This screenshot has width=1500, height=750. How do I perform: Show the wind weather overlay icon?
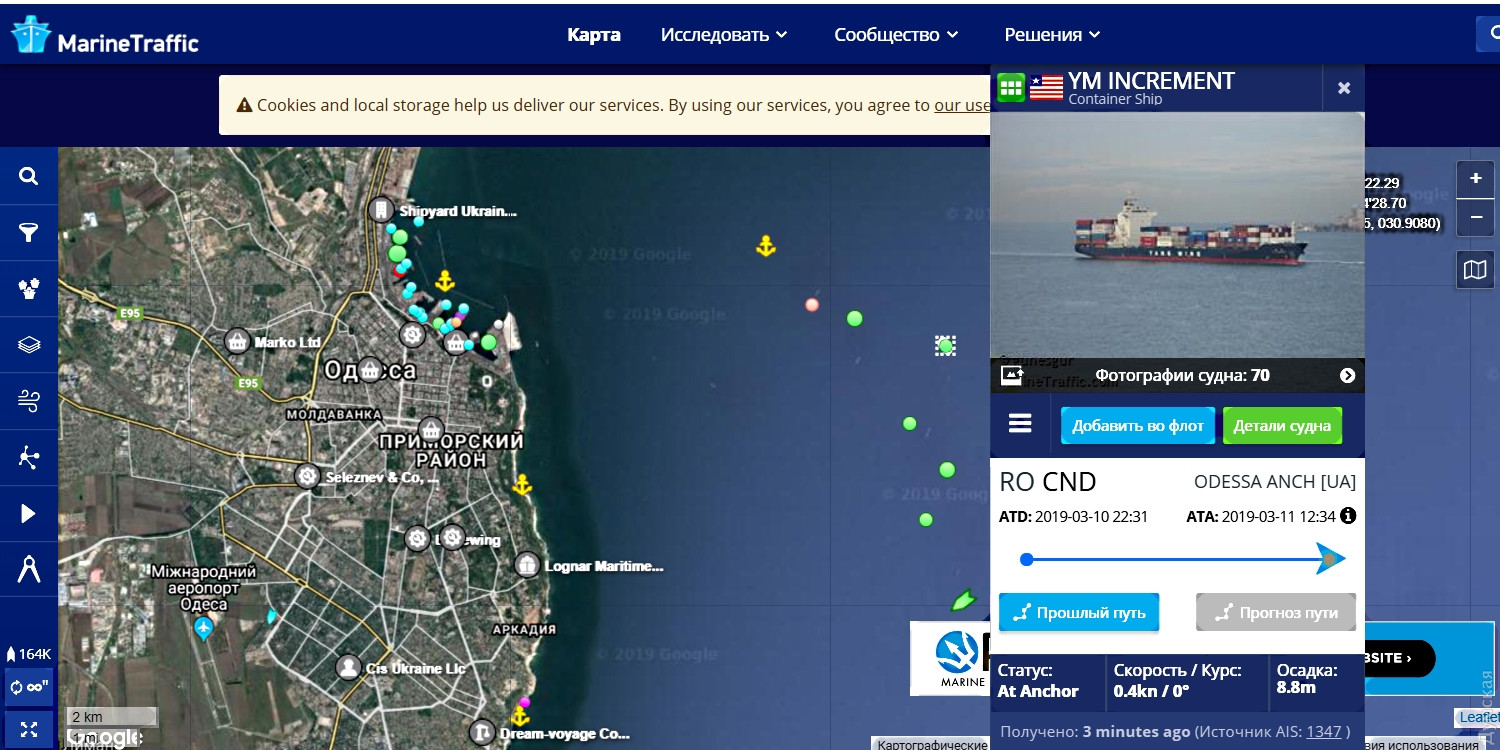click(x=28, y=401)
